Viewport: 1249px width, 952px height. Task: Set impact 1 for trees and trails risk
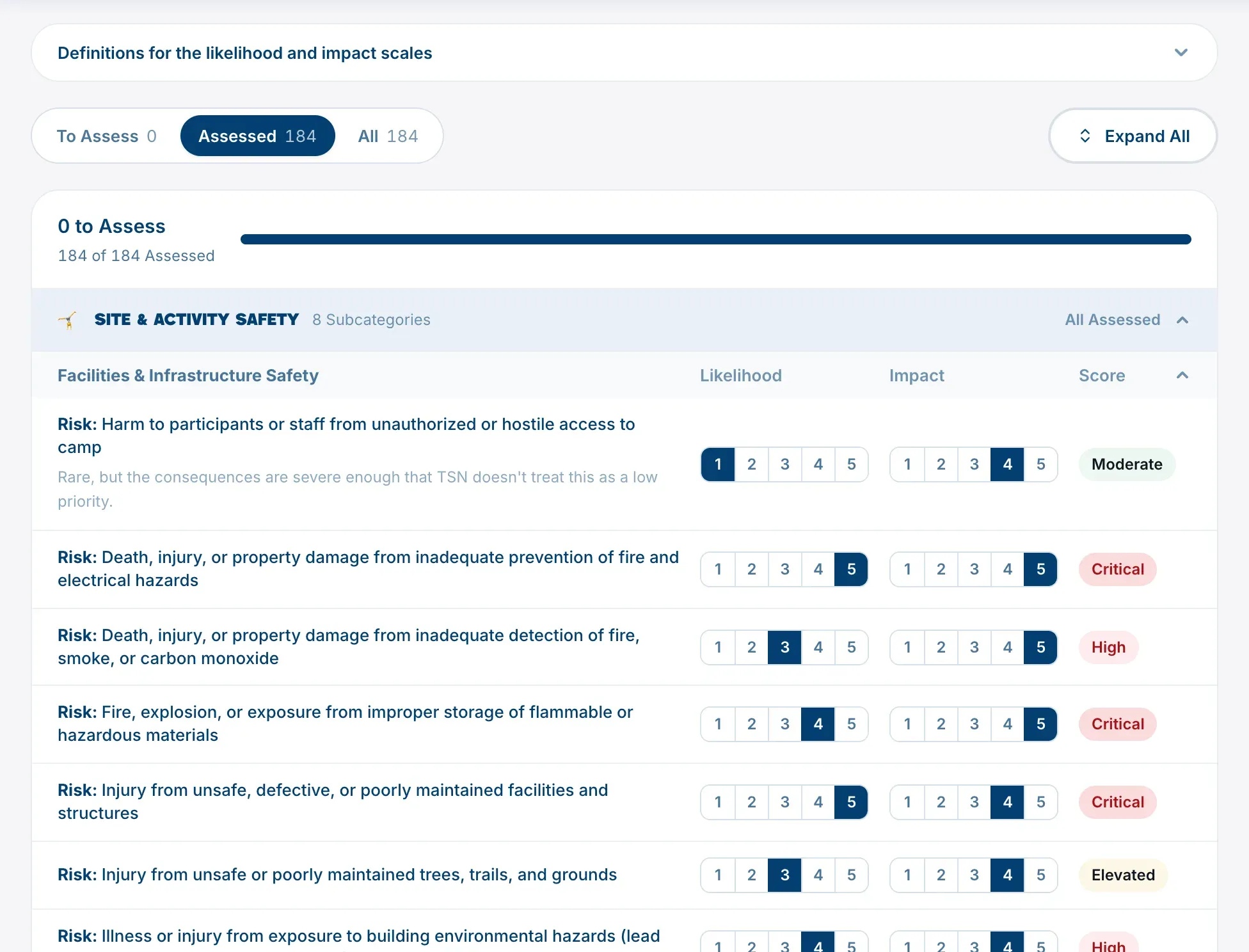click(x=907, y=875)
